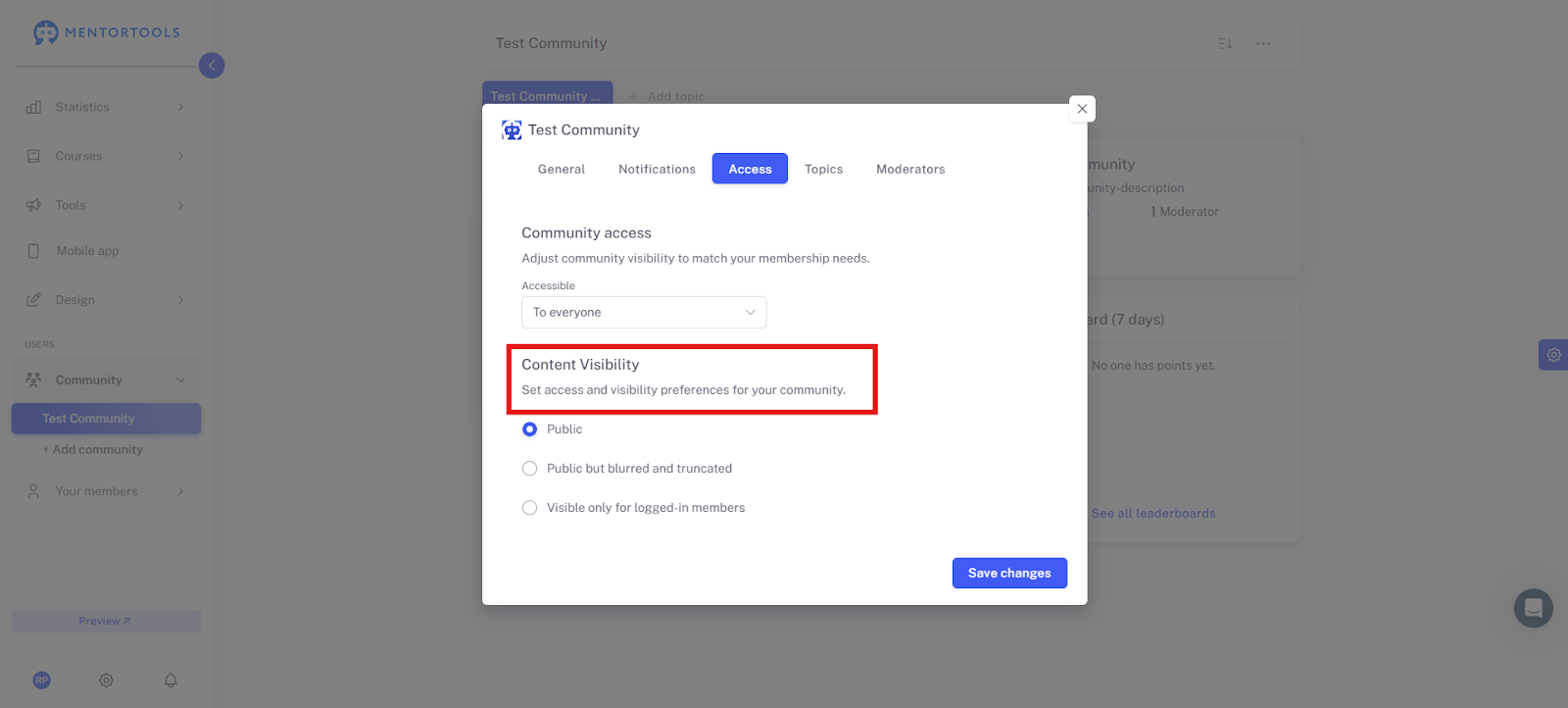Open settings gear in sidebar footer

tap(107, 680)
